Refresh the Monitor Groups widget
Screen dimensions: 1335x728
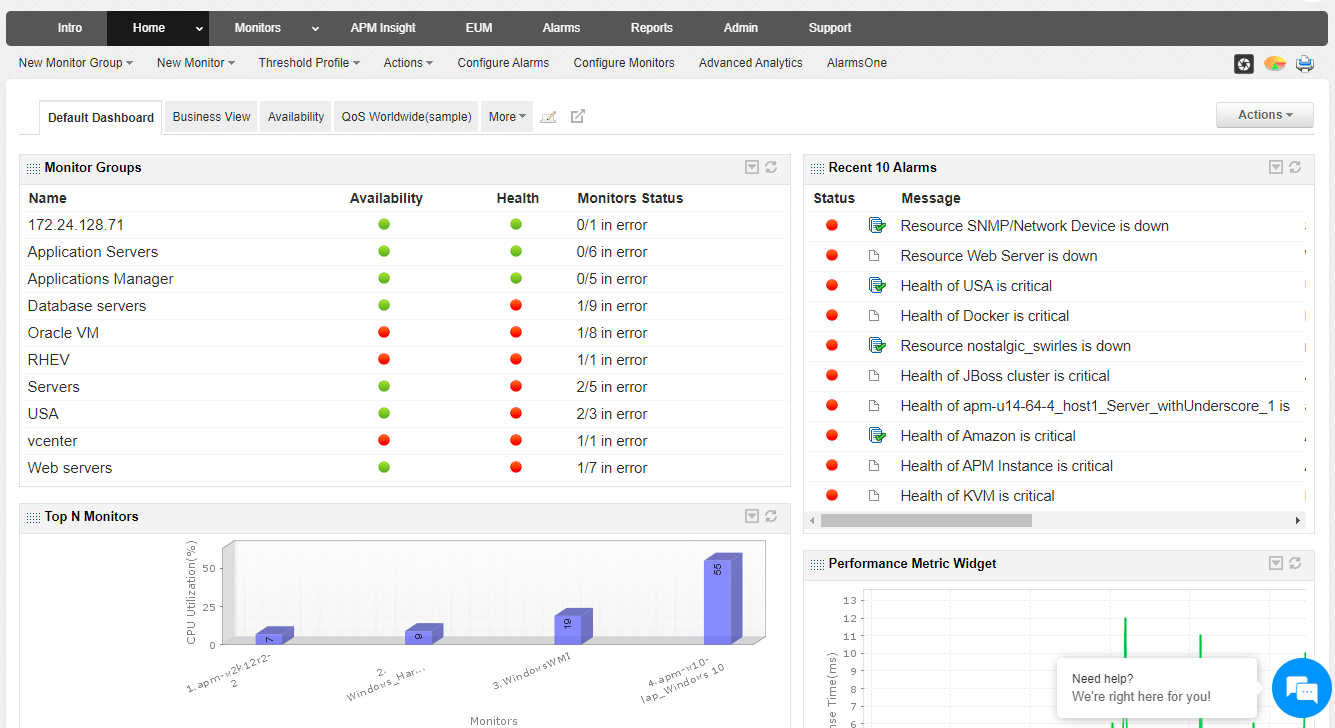[770, 167]
